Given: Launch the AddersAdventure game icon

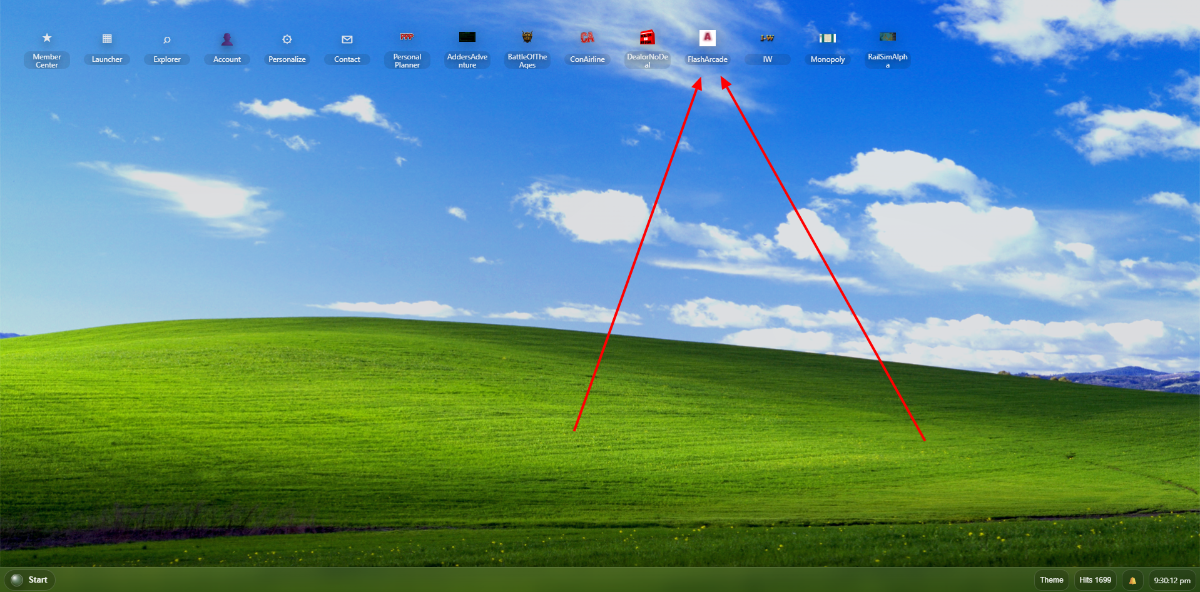Looking at the screenshot, I should click(467, 38).
